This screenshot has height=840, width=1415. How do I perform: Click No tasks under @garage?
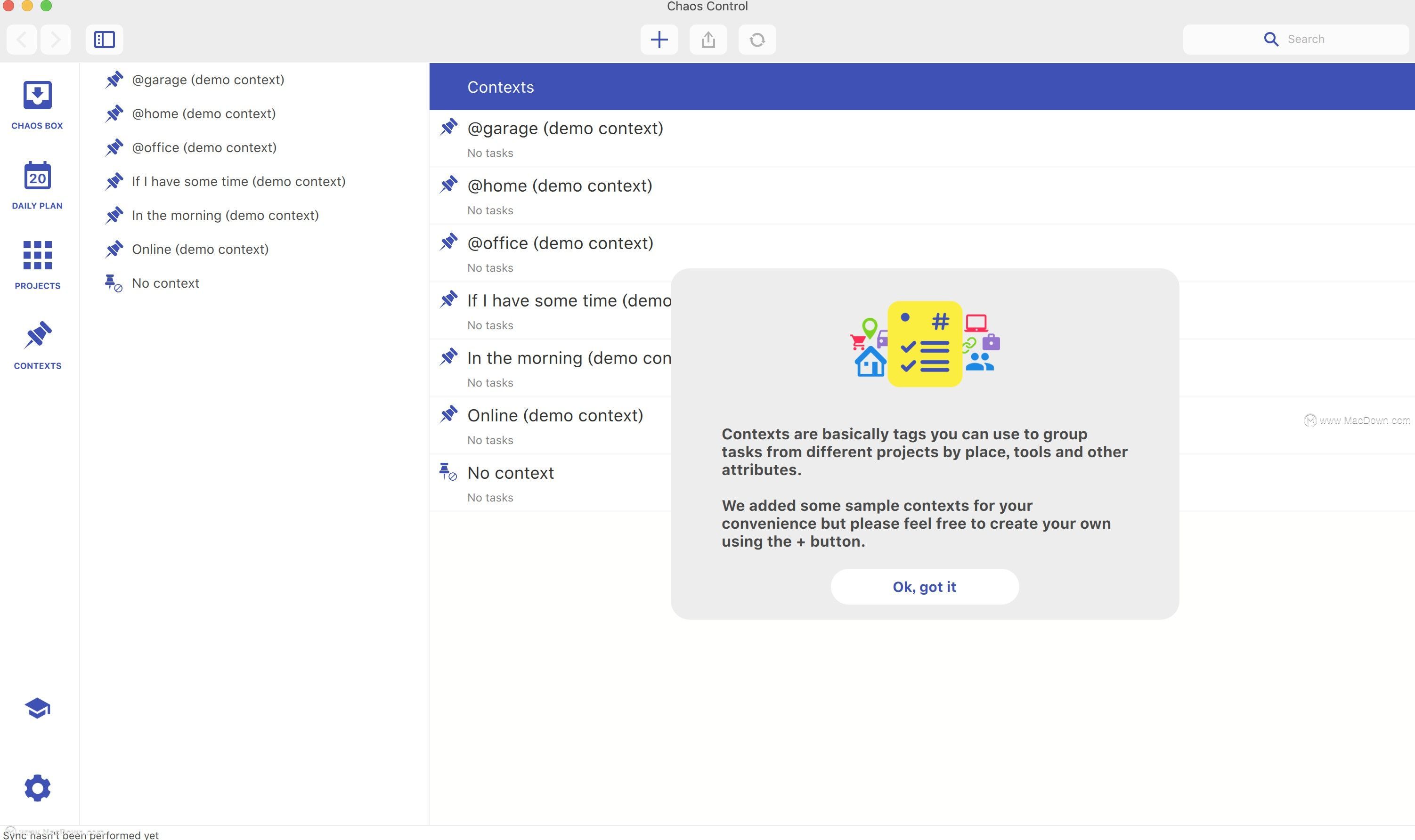tap(490, 153)
